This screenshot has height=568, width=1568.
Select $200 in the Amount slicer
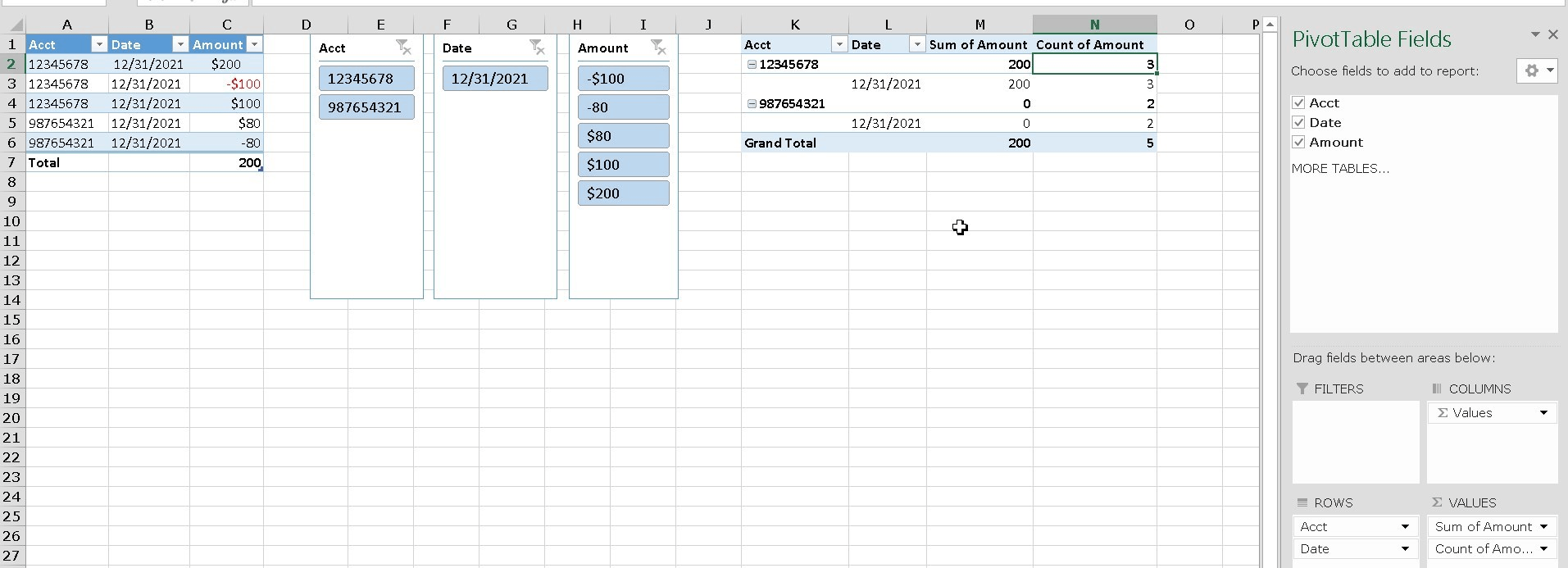(x=623, y=193)
